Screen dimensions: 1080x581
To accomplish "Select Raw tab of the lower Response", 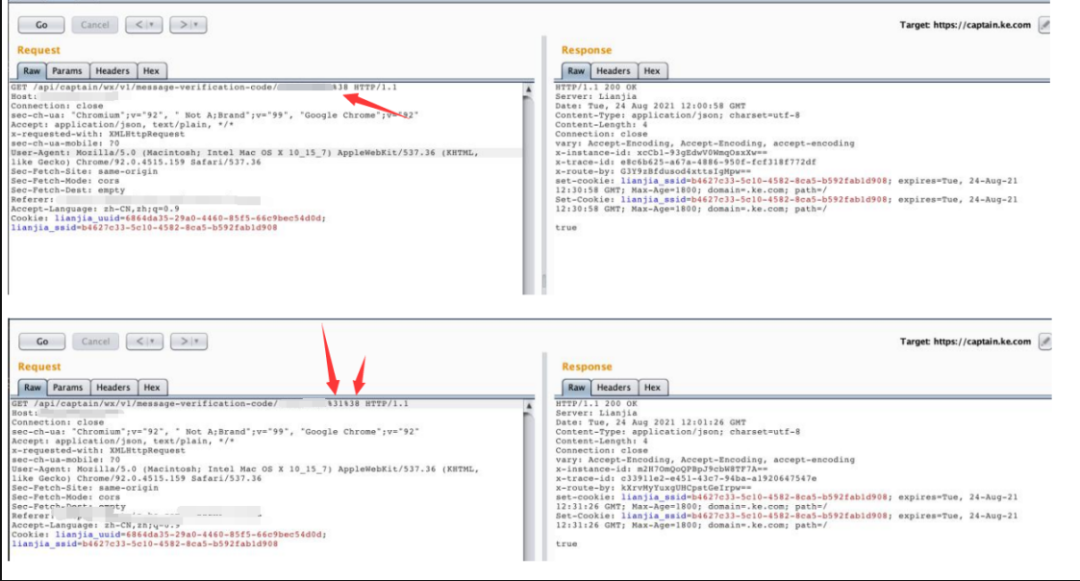I will tap(577, 388).
